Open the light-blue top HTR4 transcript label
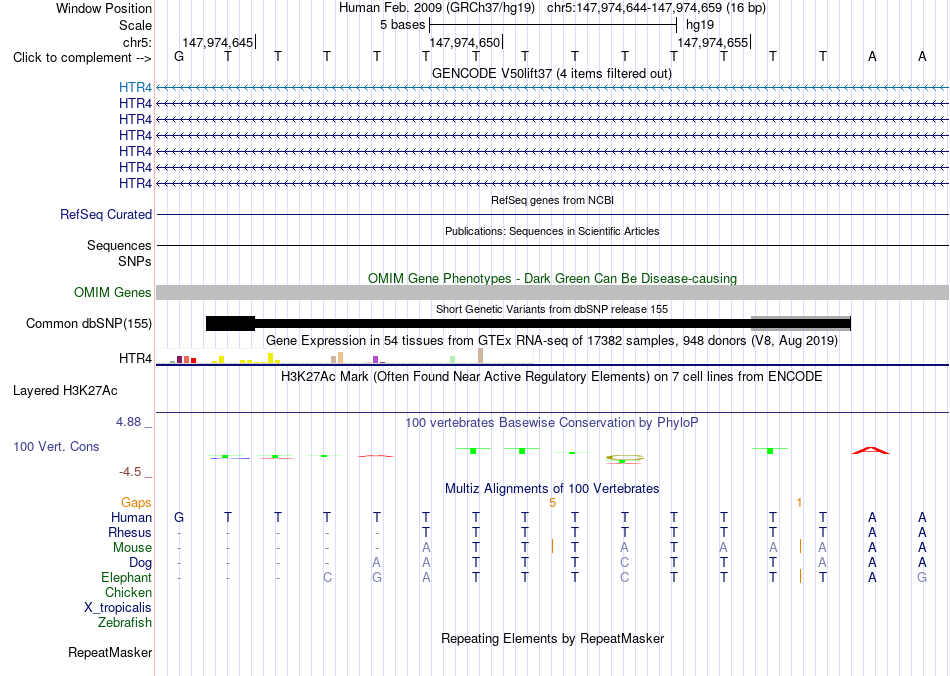950x676 pixels. [x=135, y=88]
